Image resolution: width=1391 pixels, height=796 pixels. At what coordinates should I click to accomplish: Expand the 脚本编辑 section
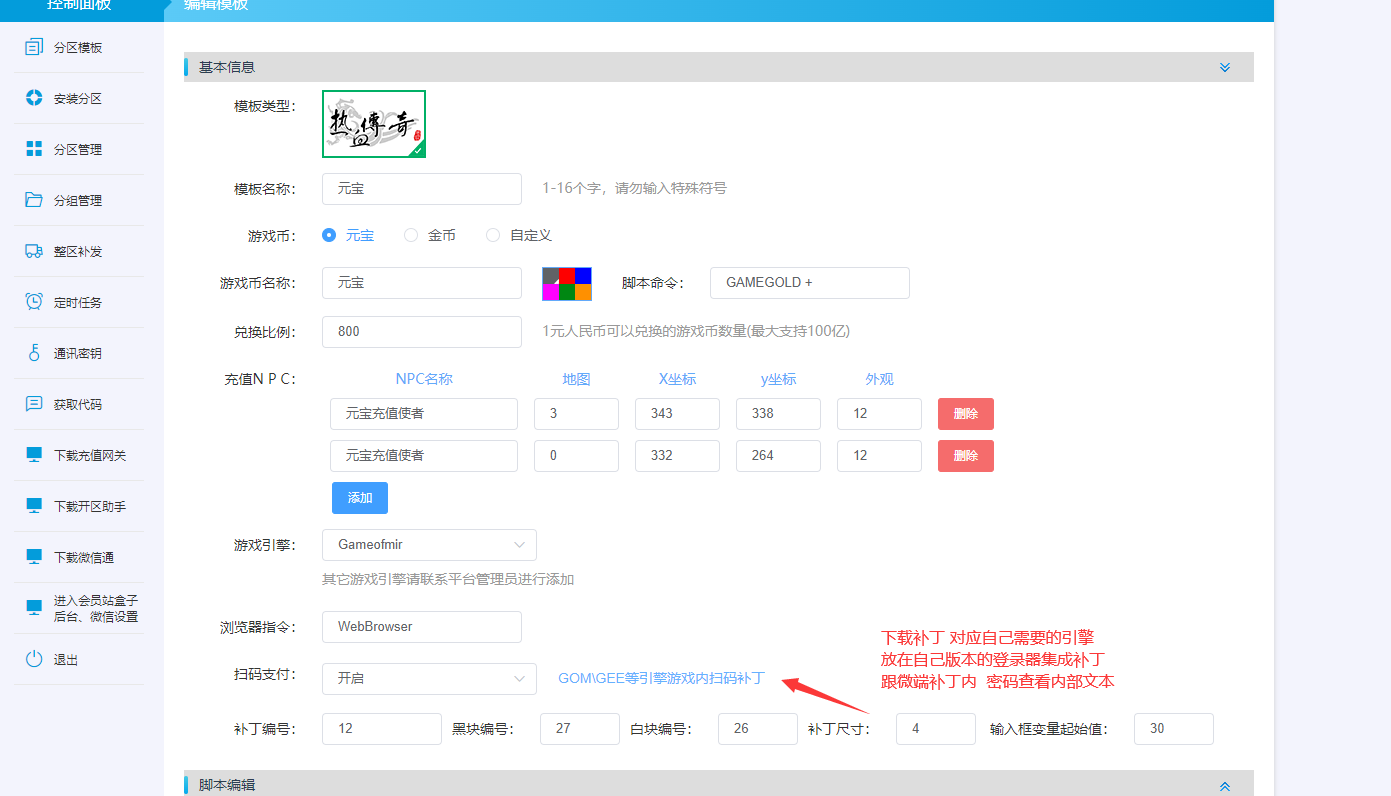pos(1224,786)
